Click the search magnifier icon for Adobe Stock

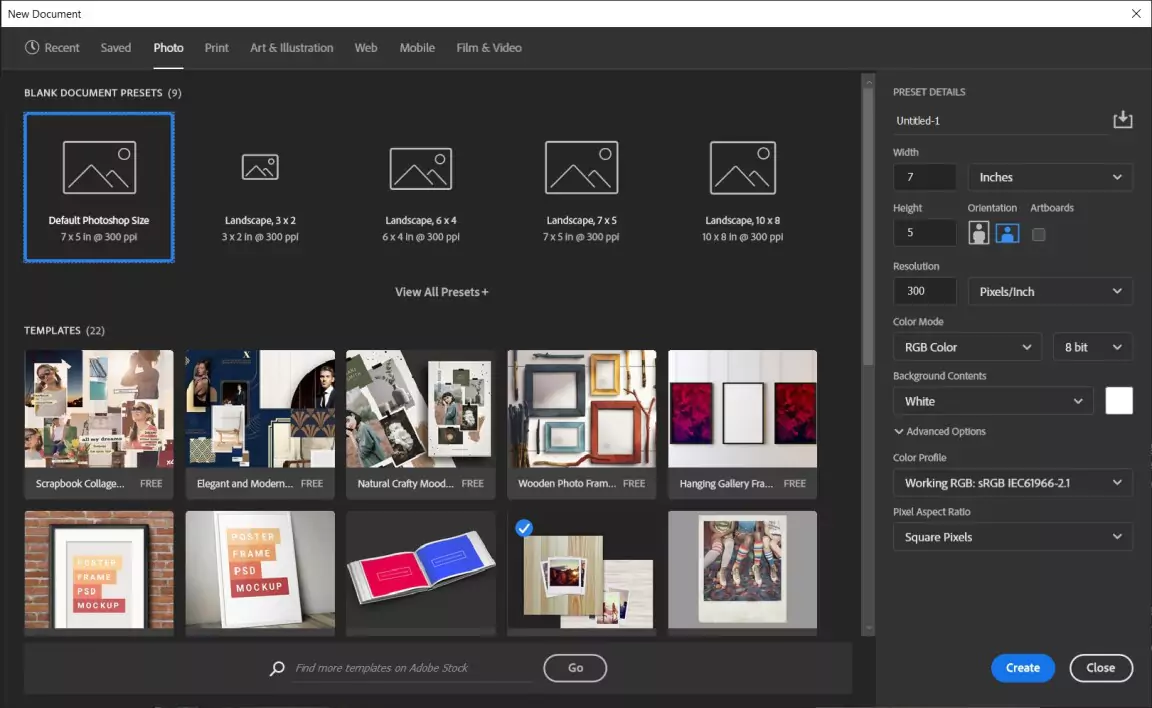(x=277, y=668)
